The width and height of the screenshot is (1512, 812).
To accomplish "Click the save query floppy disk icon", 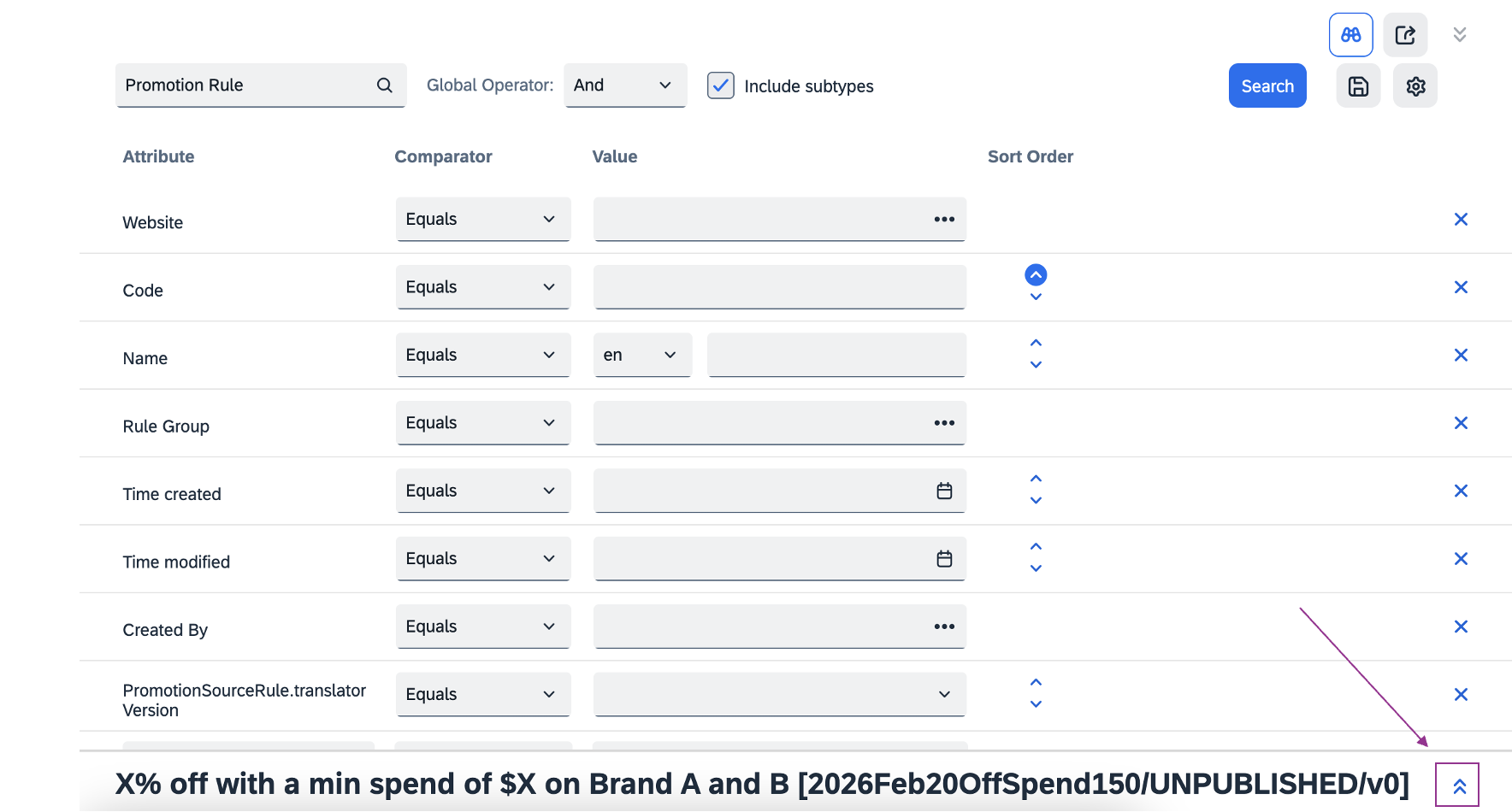I will pyautogui.click(x=1358, y=86).
